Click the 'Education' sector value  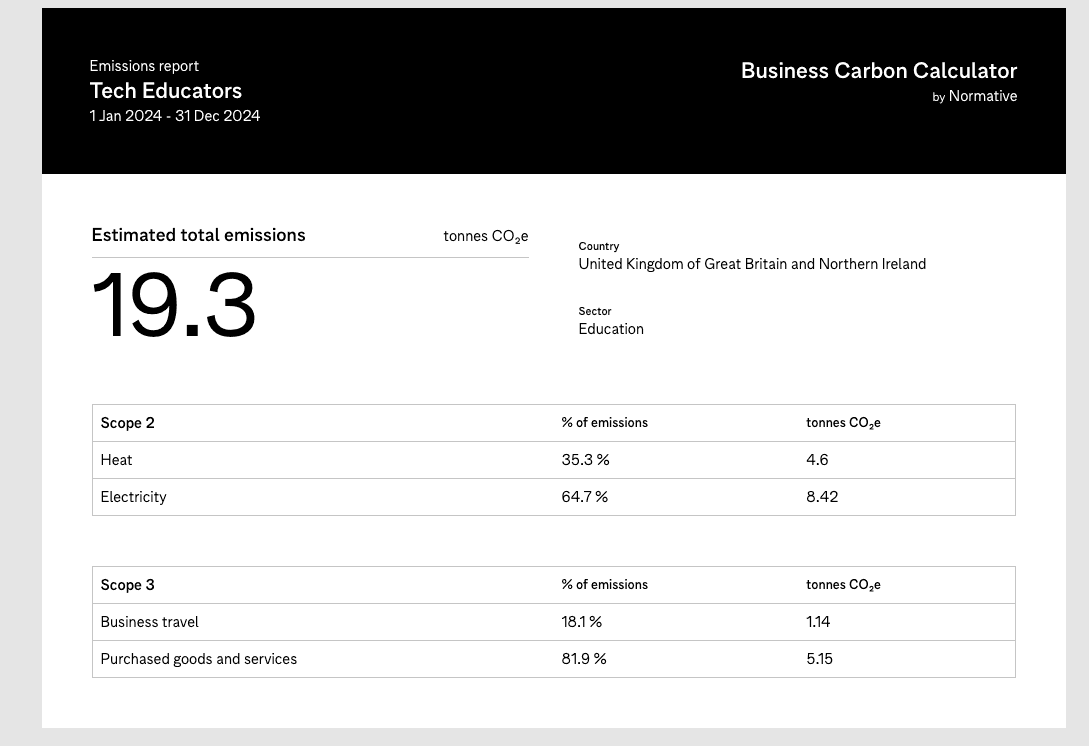point(611,329)
